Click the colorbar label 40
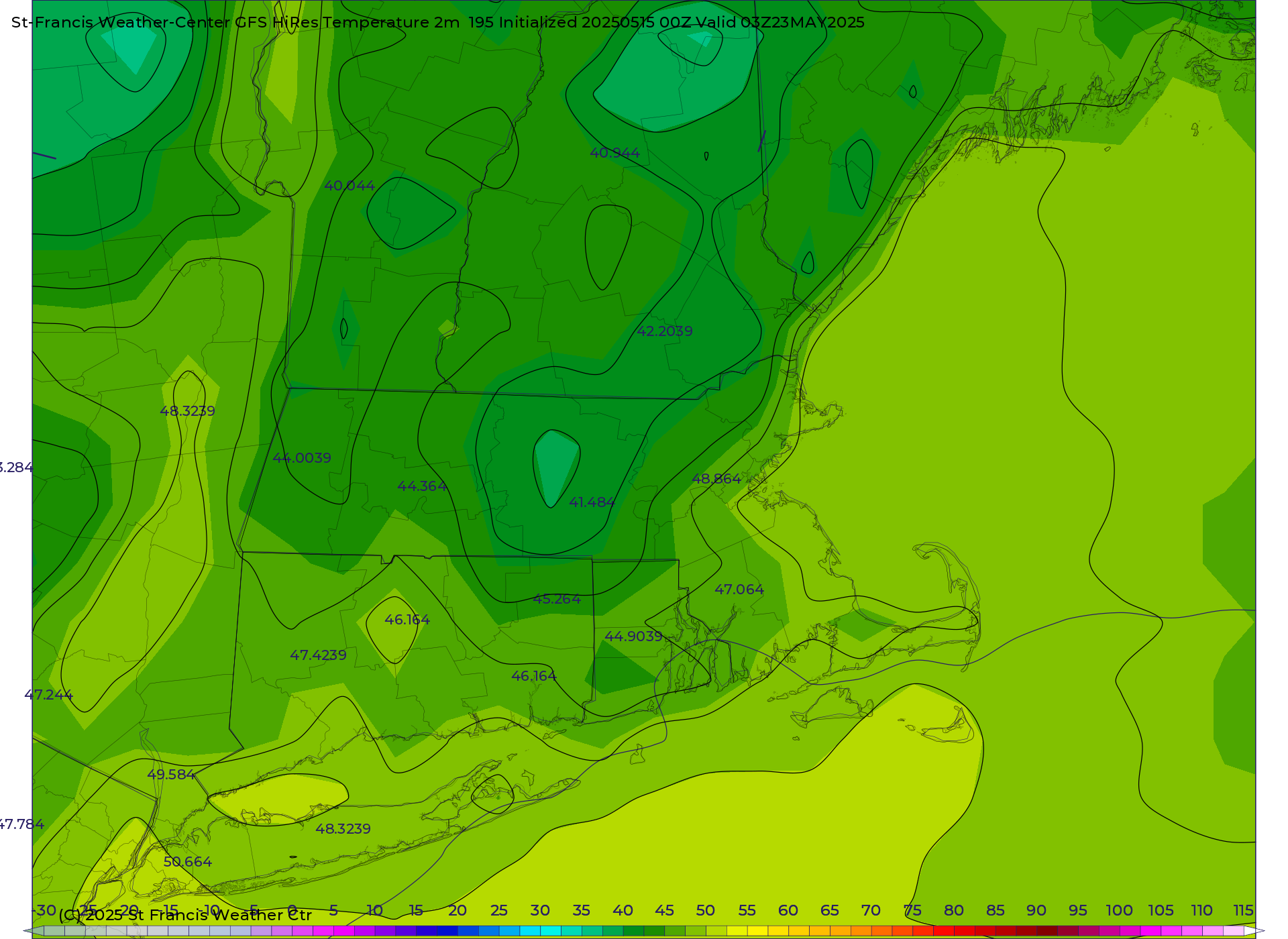The image size is (1288, 939). pyautogui.click(x=623, y=911)
